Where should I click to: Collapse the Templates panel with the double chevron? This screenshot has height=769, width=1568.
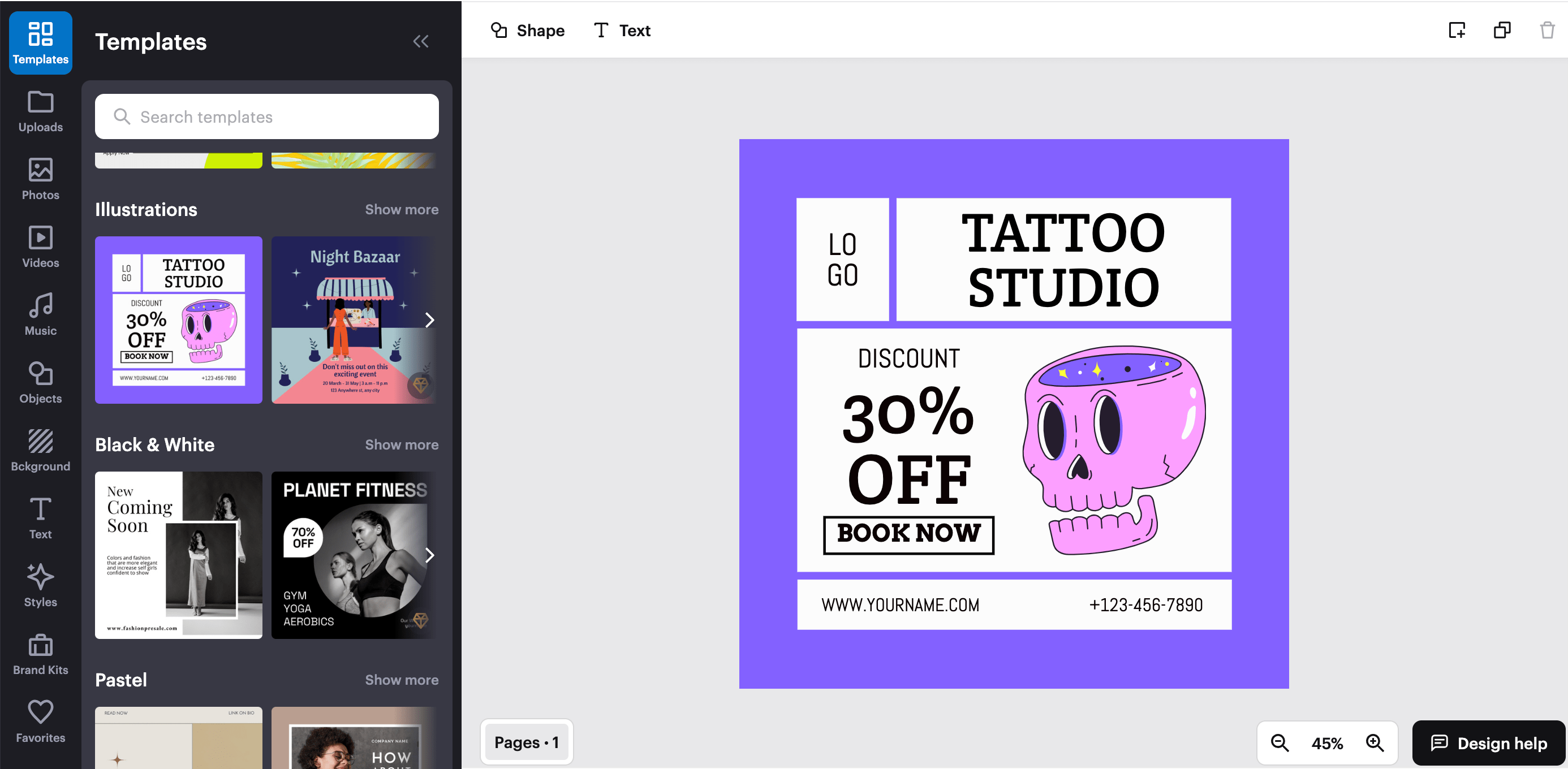point(421,41)
